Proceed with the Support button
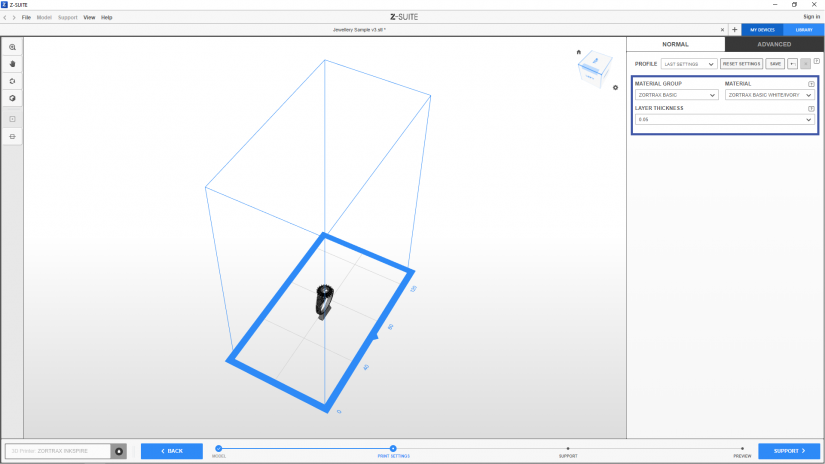 pyautogui.click(x=788, y=451)
